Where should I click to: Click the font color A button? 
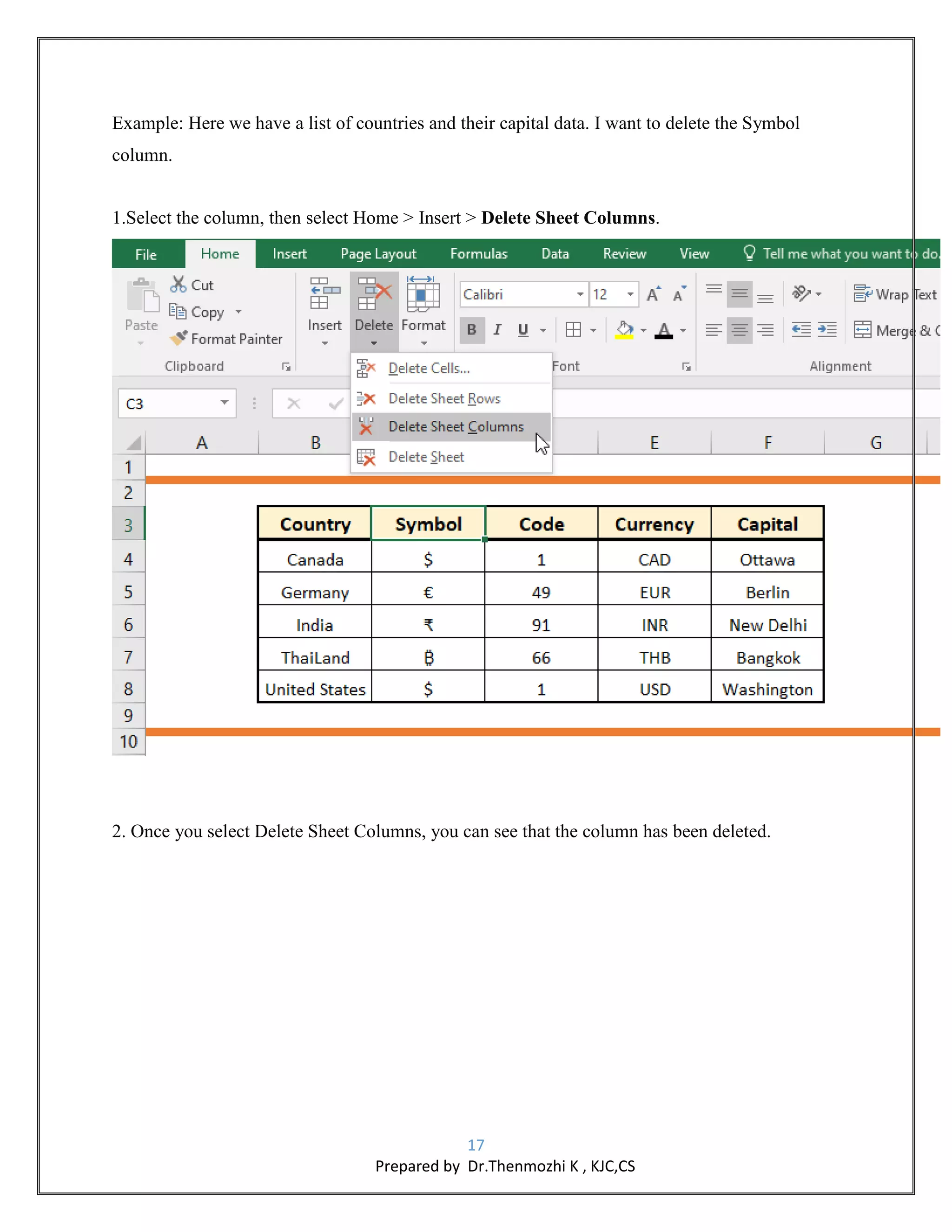664,330
